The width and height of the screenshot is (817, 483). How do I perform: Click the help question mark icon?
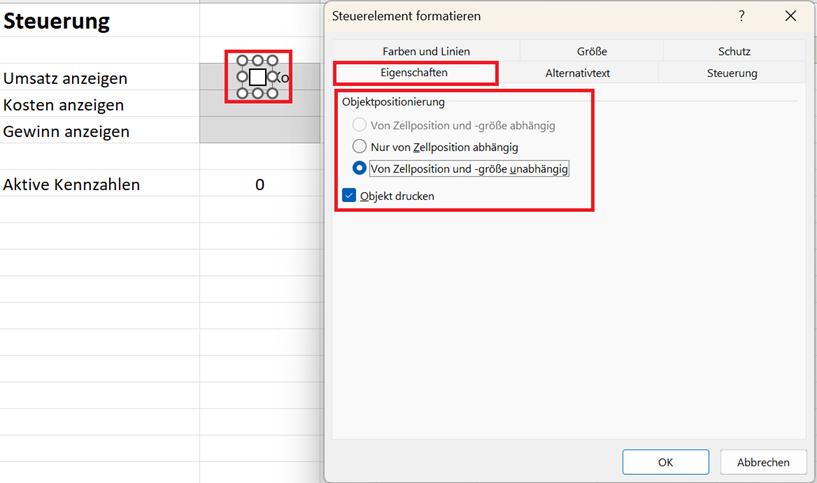741,16
